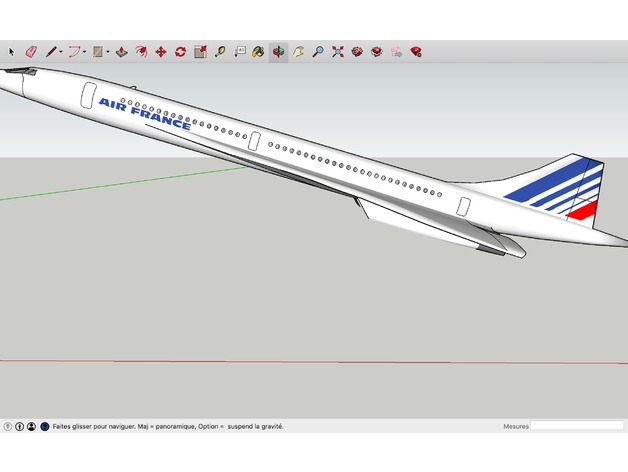
Task: Pick the Eraser tool
Action: [31, 52]
